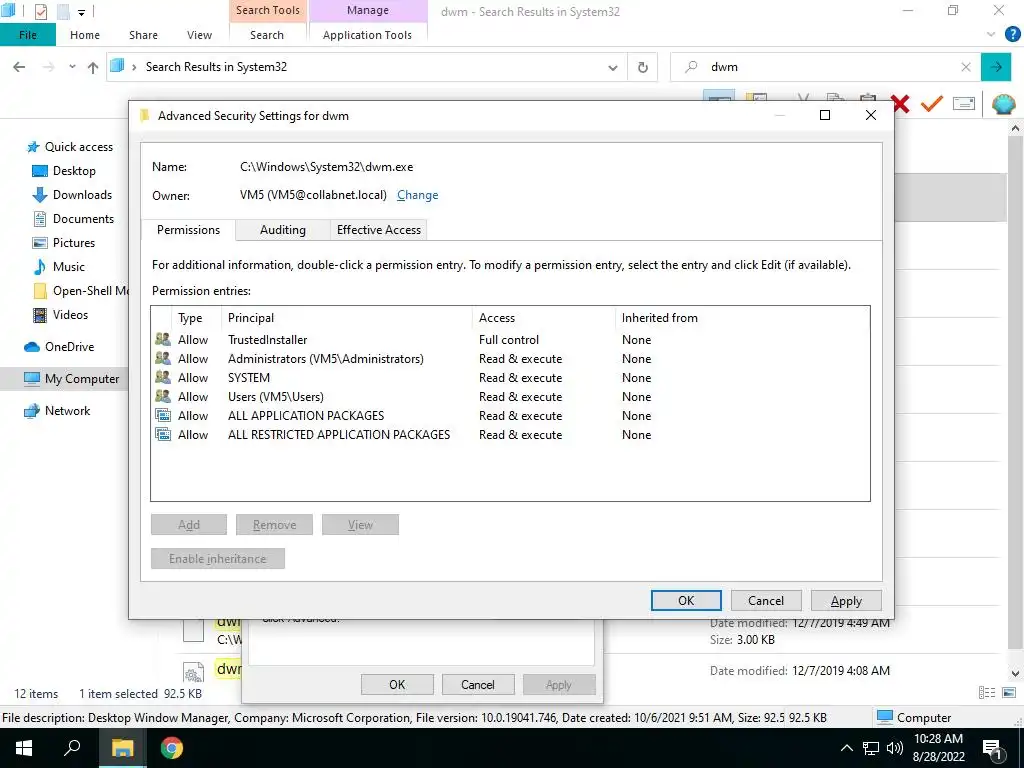This screenshot has width=1024, height=768.
Task: Show hidden system tray icons
Action: pyautogui.click(x=846, y=748)
